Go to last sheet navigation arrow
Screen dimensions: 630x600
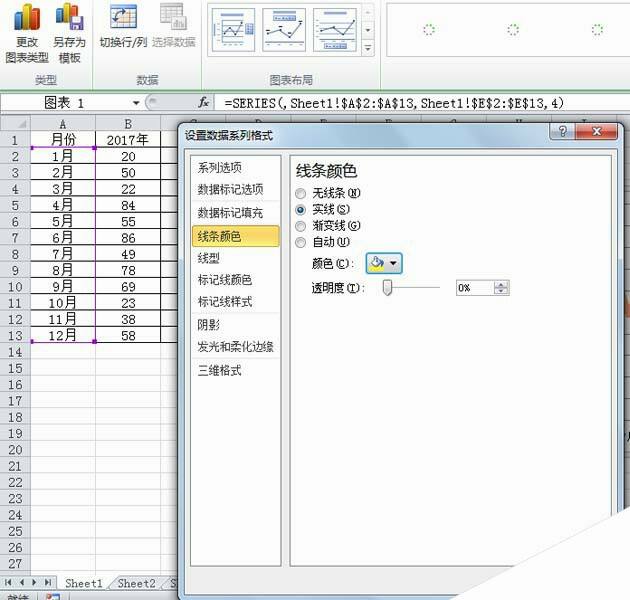click(x=48, y=582)
